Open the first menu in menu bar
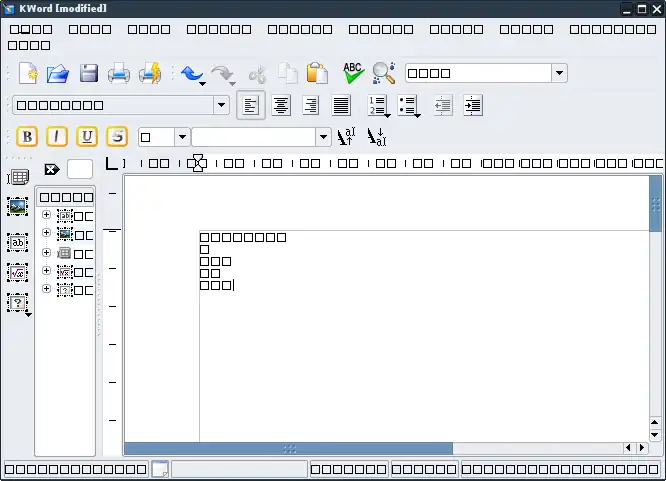Screen dimensions: 666x481 click(x=30, y=30)
